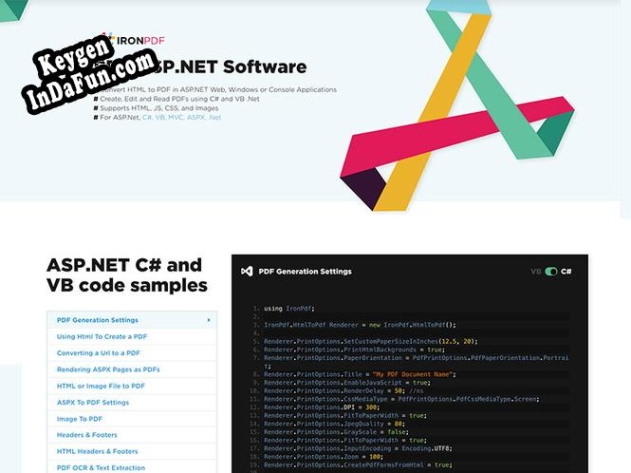
Task: Click 'Create, Edit and Read PDFs' bullet line
Action: coord(177,99)
